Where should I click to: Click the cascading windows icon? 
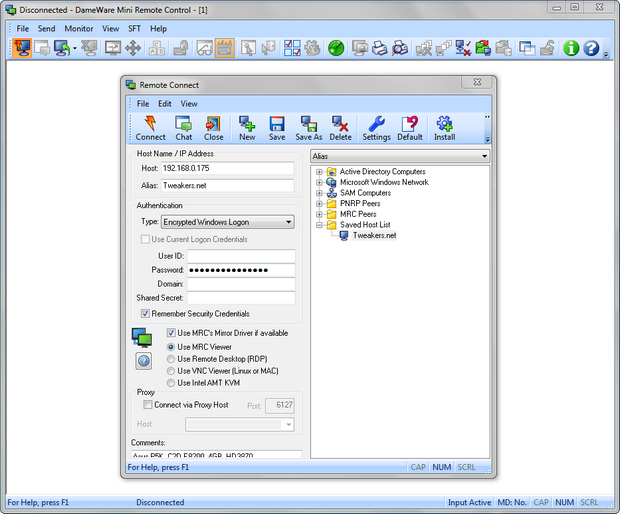(x=527, y=48)
